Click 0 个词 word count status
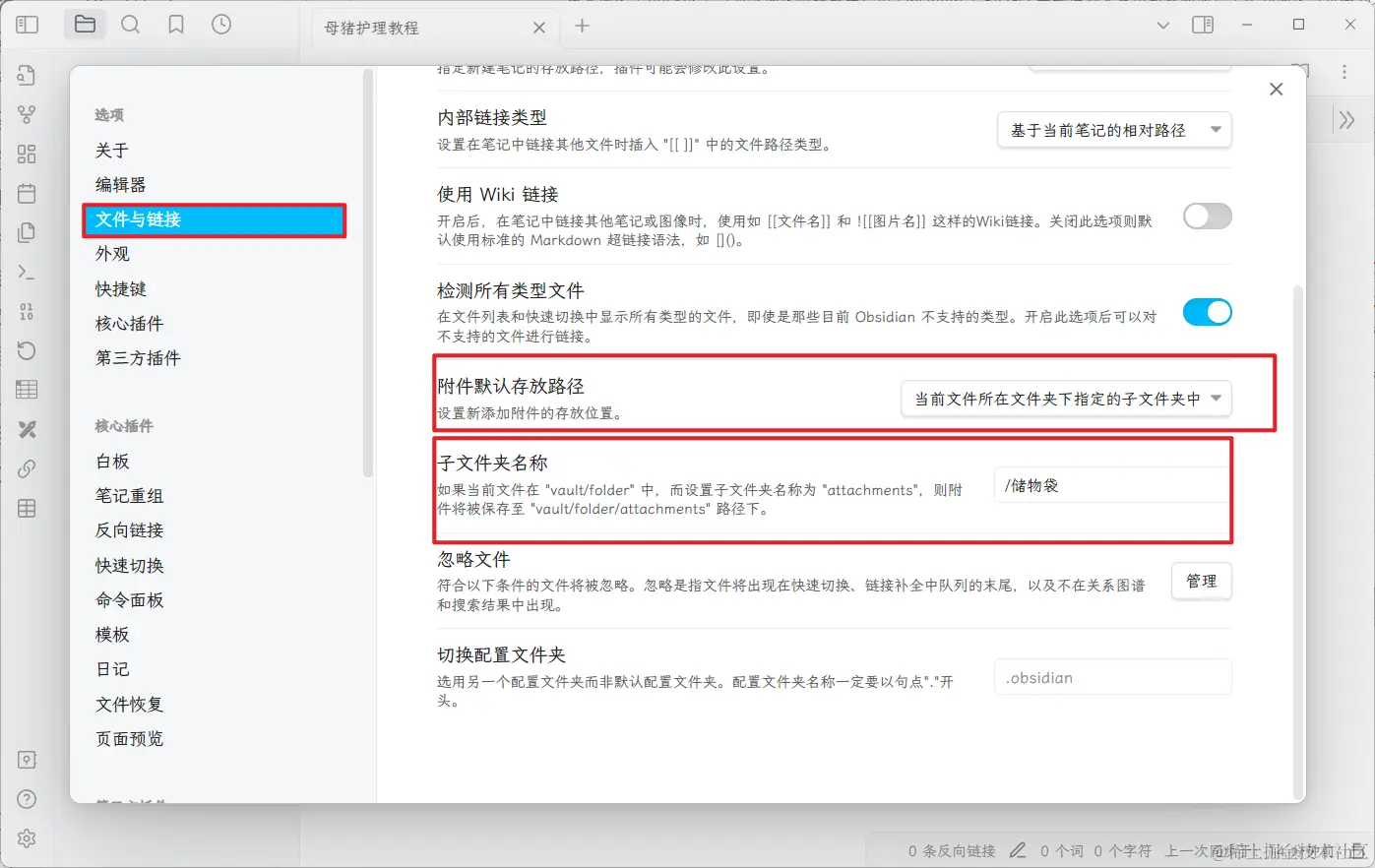1375x868 pixels. tap(1062, 851)
